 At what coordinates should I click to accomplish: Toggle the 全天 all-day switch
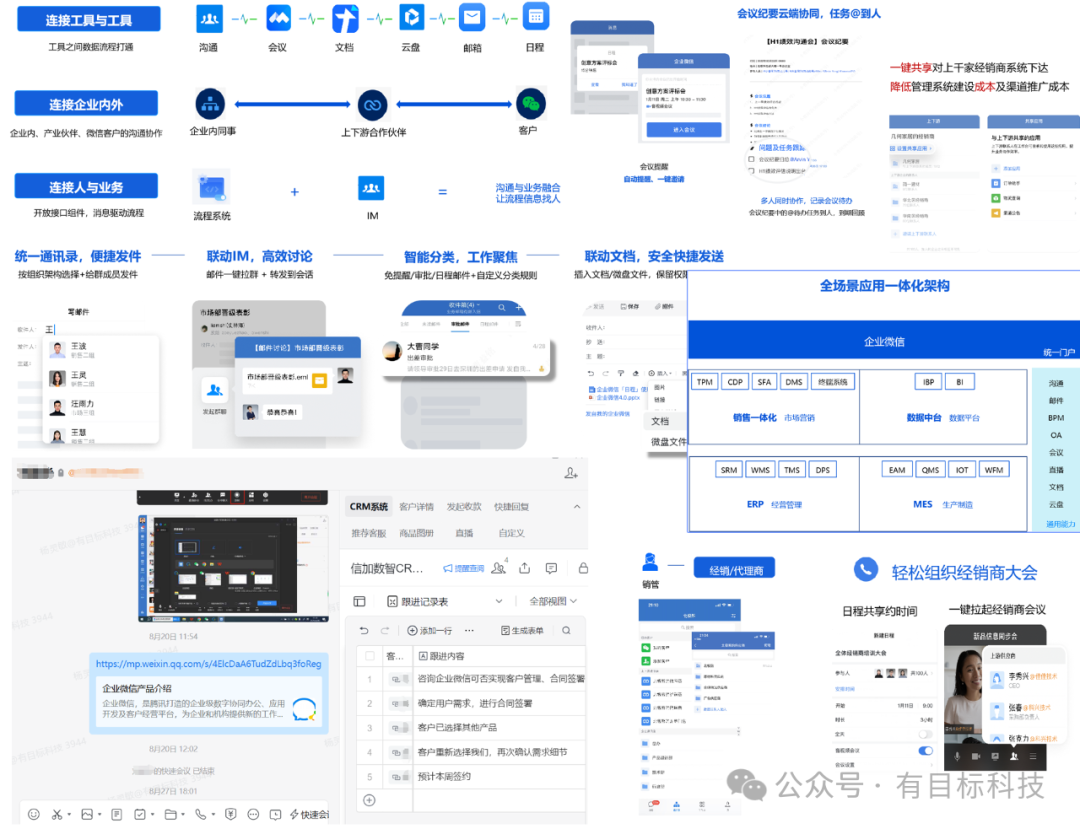point(925,734)
